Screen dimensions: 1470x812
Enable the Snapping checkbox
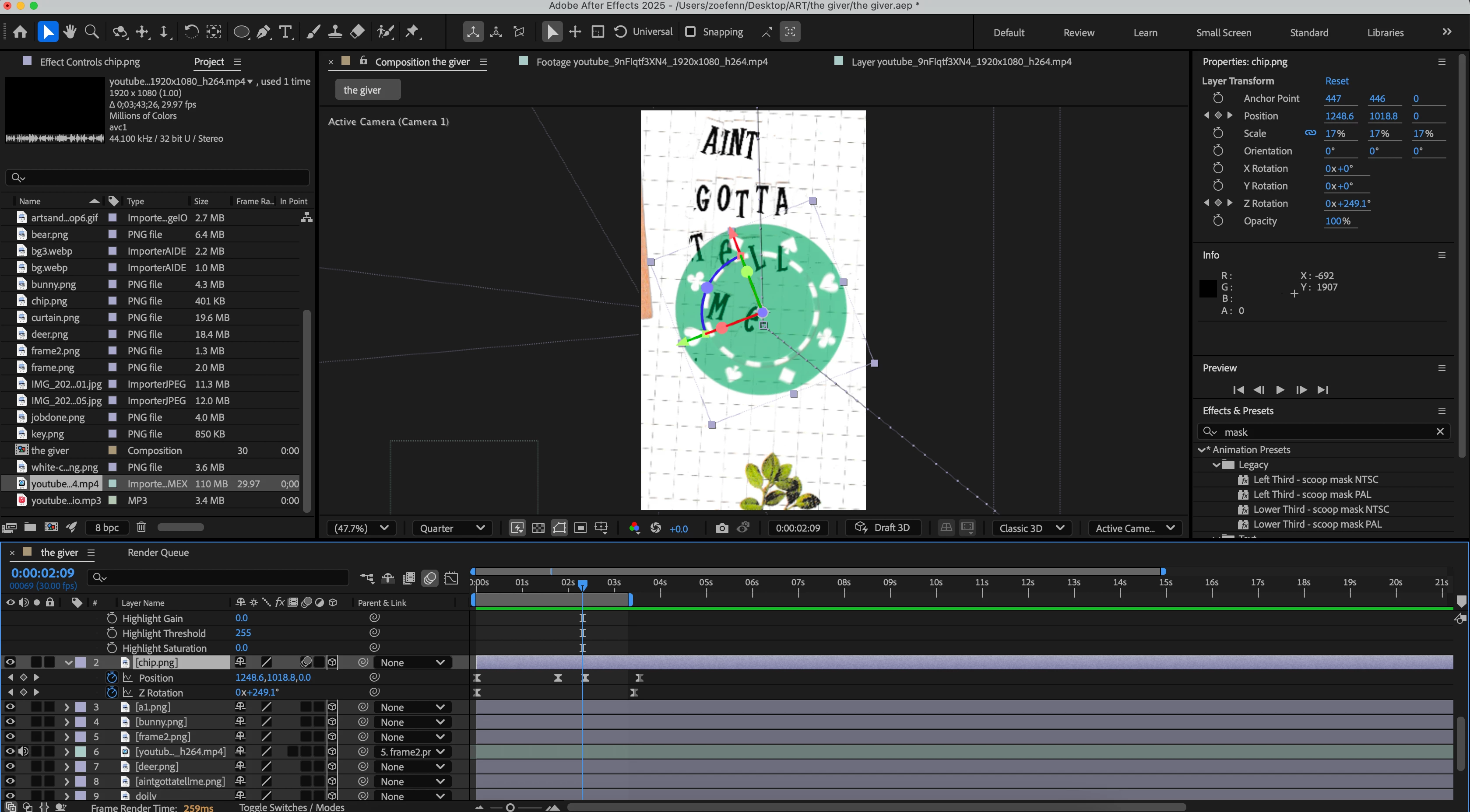point(690,32)
